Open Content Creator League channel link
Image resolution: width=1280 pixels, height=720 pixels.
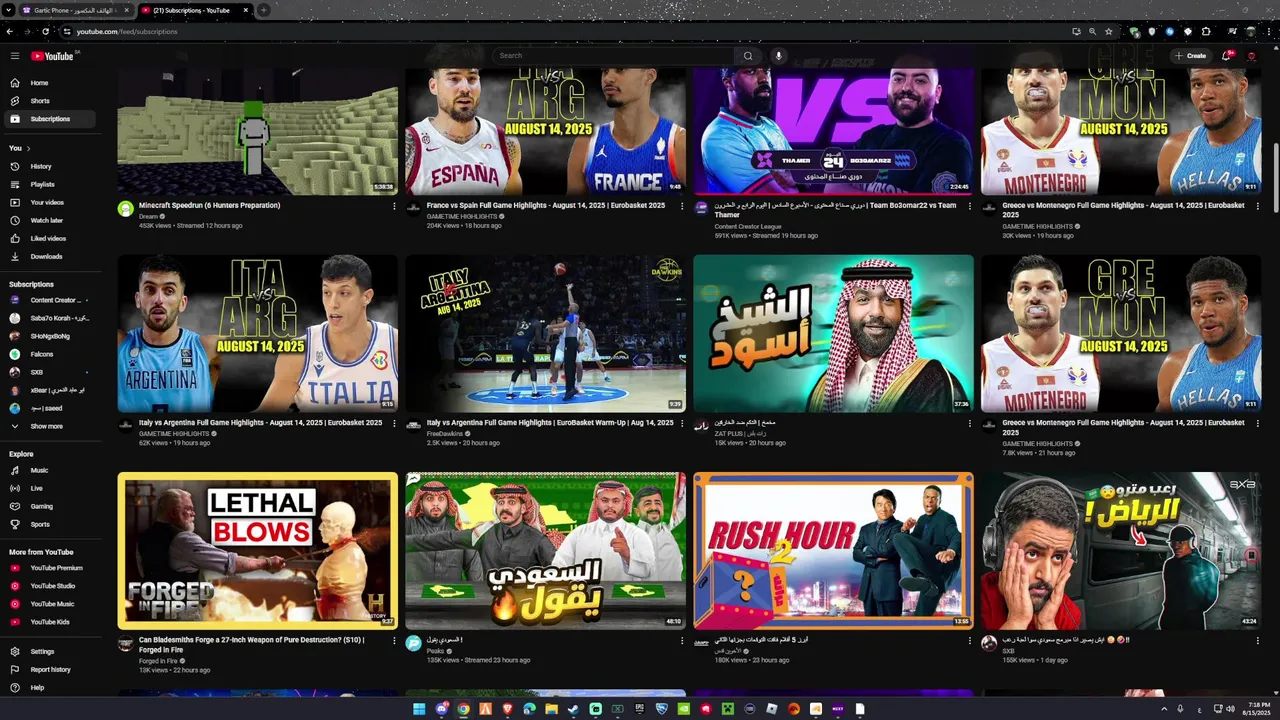coord(748,226)
